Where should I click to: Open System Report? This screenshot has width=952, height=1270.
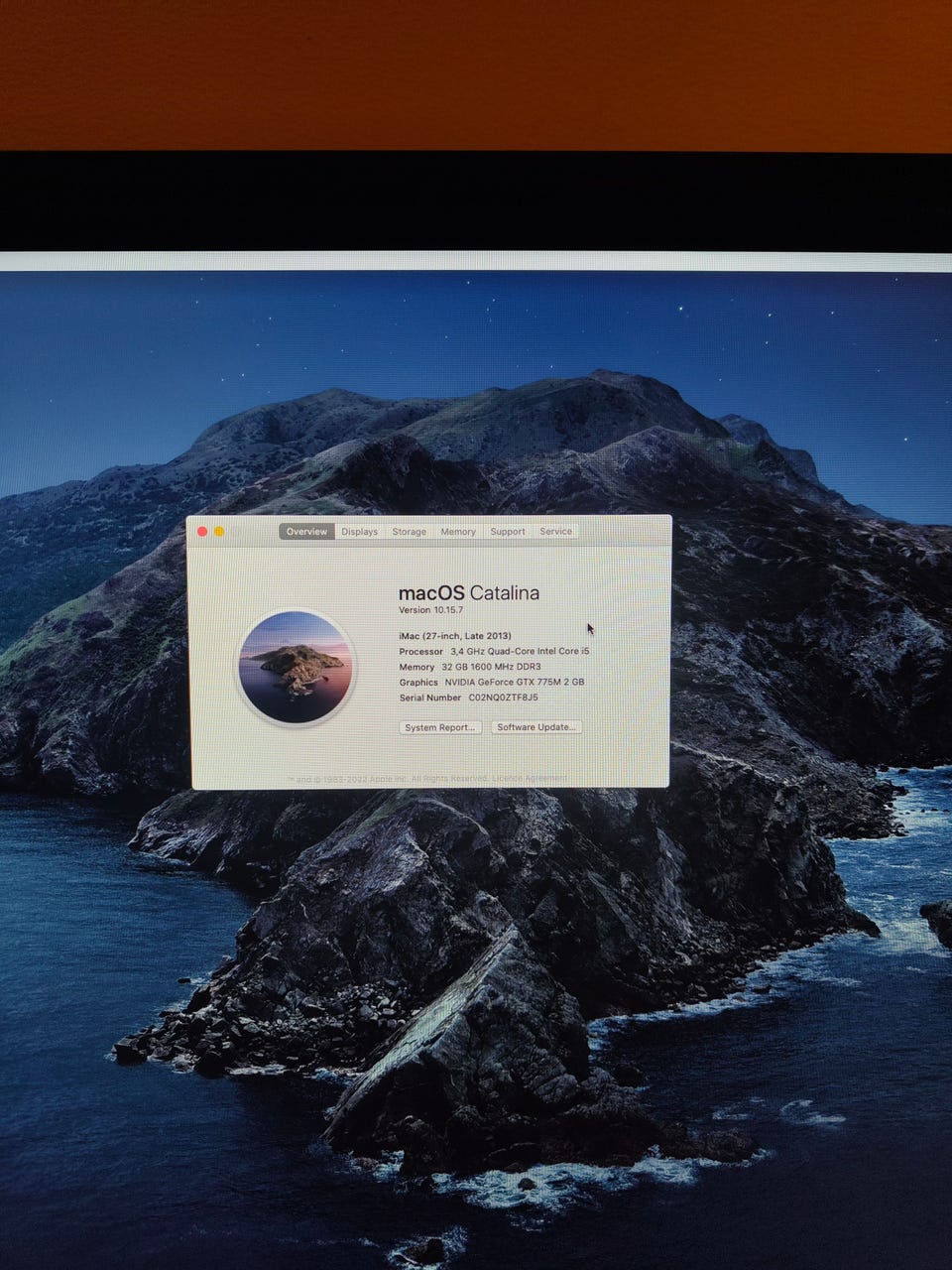tap(440, 727)
